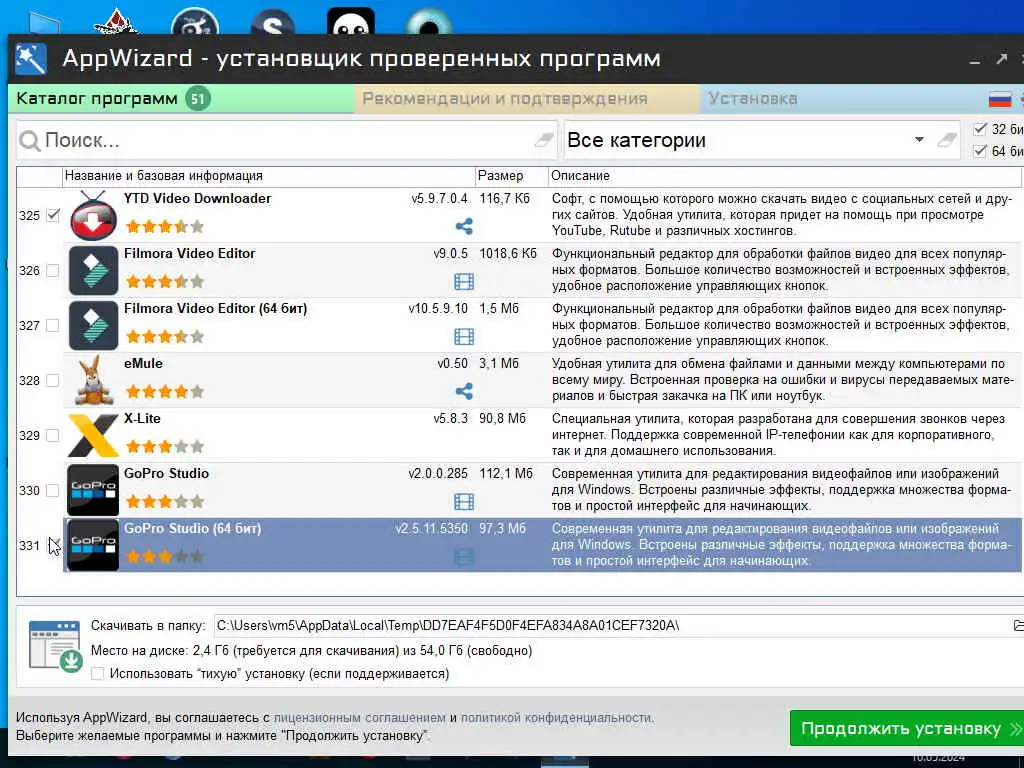Screen dimensions: 1024x768
Task: Click Продолжить установку green button
Action: point(906,728)
